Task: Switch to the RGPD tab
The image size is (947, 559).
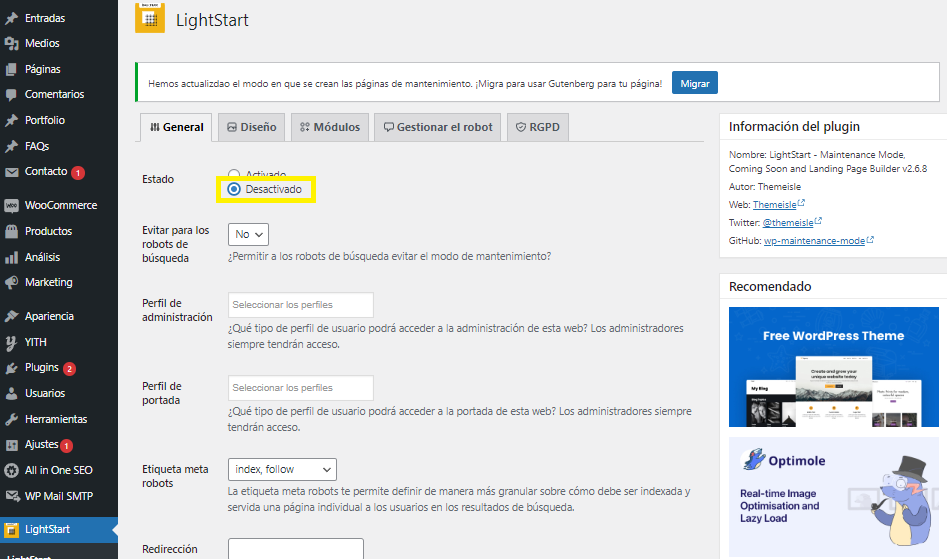Action: coord(538,128)
